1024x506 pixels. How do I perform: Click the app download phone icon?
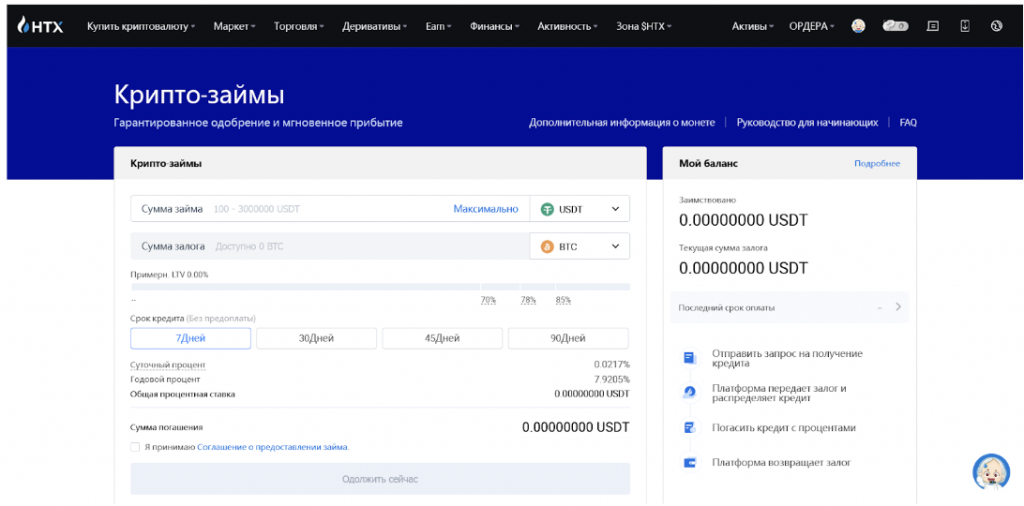[964, 26]
